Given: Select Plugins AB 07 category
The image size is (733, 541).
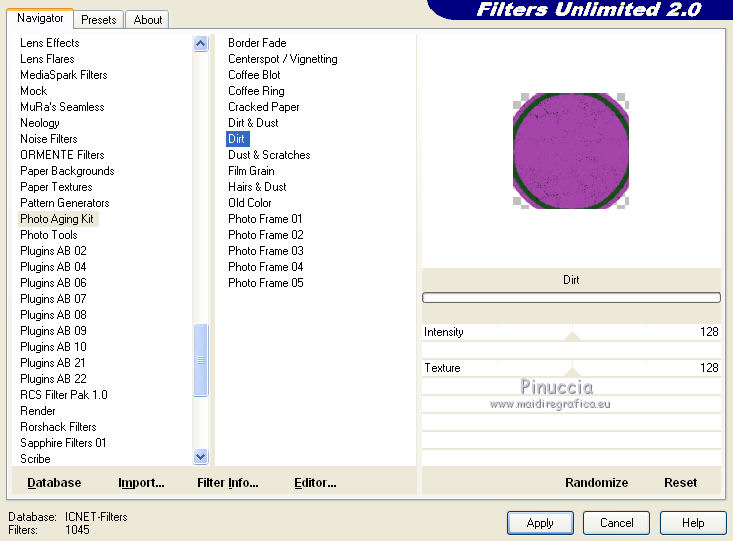Looking at the screenshot, I should tap(53, 299).
